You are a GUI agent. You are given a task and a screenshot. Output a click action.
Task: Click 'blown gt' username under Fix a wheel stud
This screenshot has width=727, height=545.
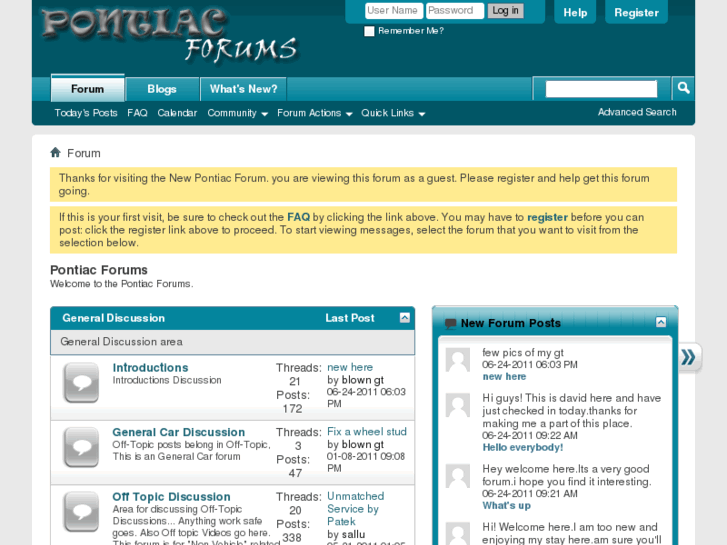click(362, 444)
